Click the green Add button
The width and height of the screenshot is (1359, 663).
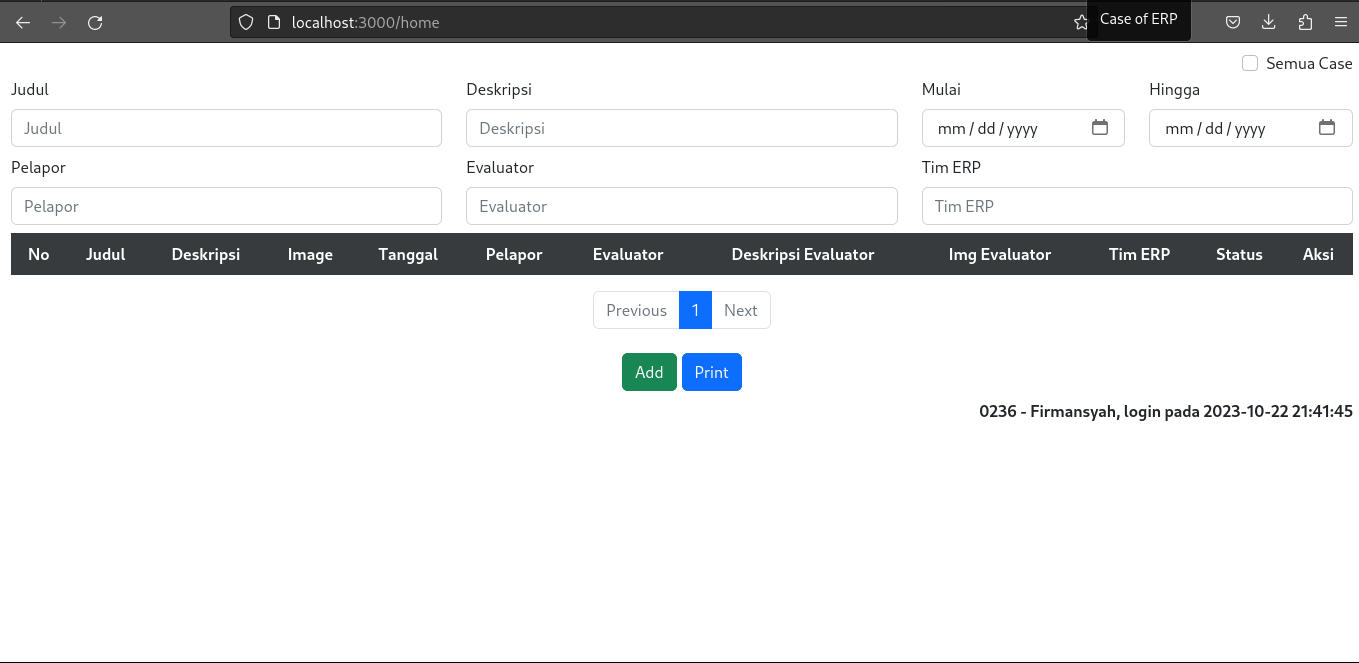649,372
